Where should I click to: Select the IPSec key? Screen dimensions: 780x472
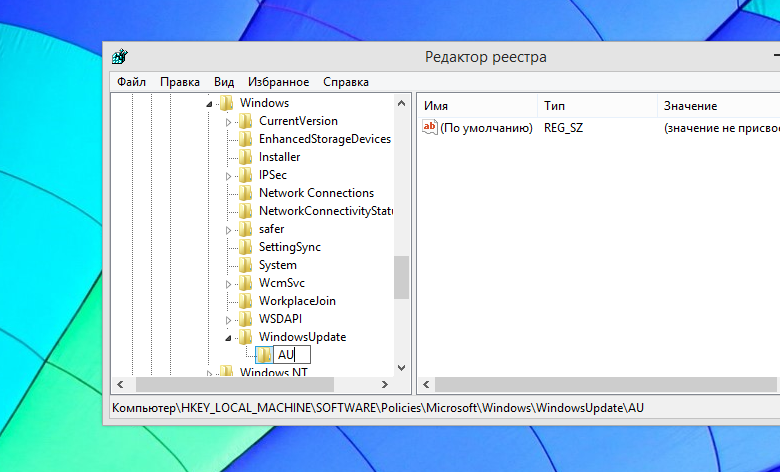point(273,175)
